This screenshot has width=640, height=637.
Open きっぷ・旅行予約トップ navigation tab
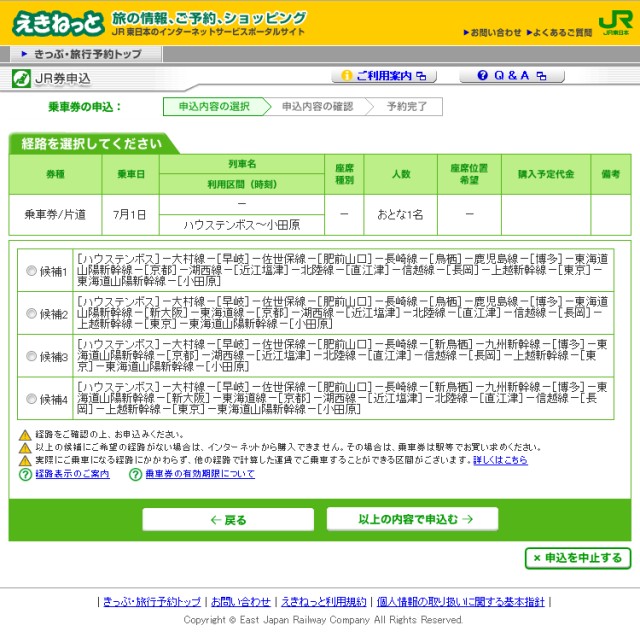(86, 54)
